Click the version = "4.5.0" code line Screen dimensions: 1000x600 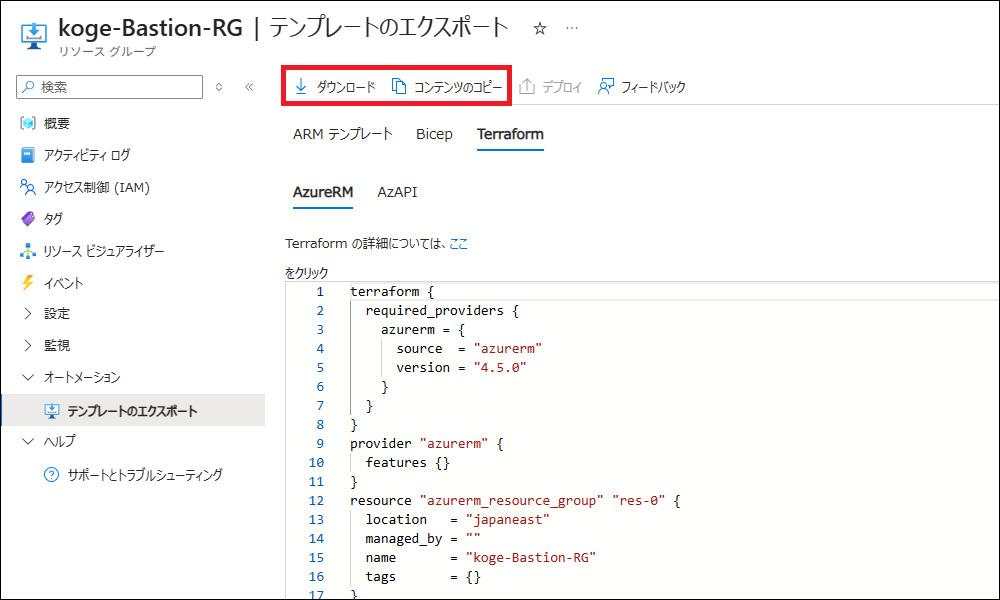click(461, 367)
